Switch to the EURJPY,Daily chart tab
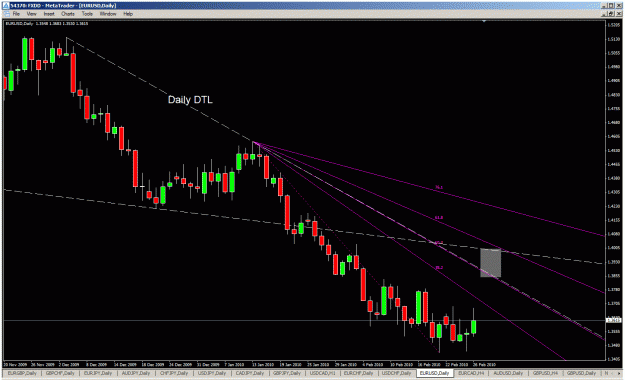This screenshot has width=625, height=380. tap(98, 373)
